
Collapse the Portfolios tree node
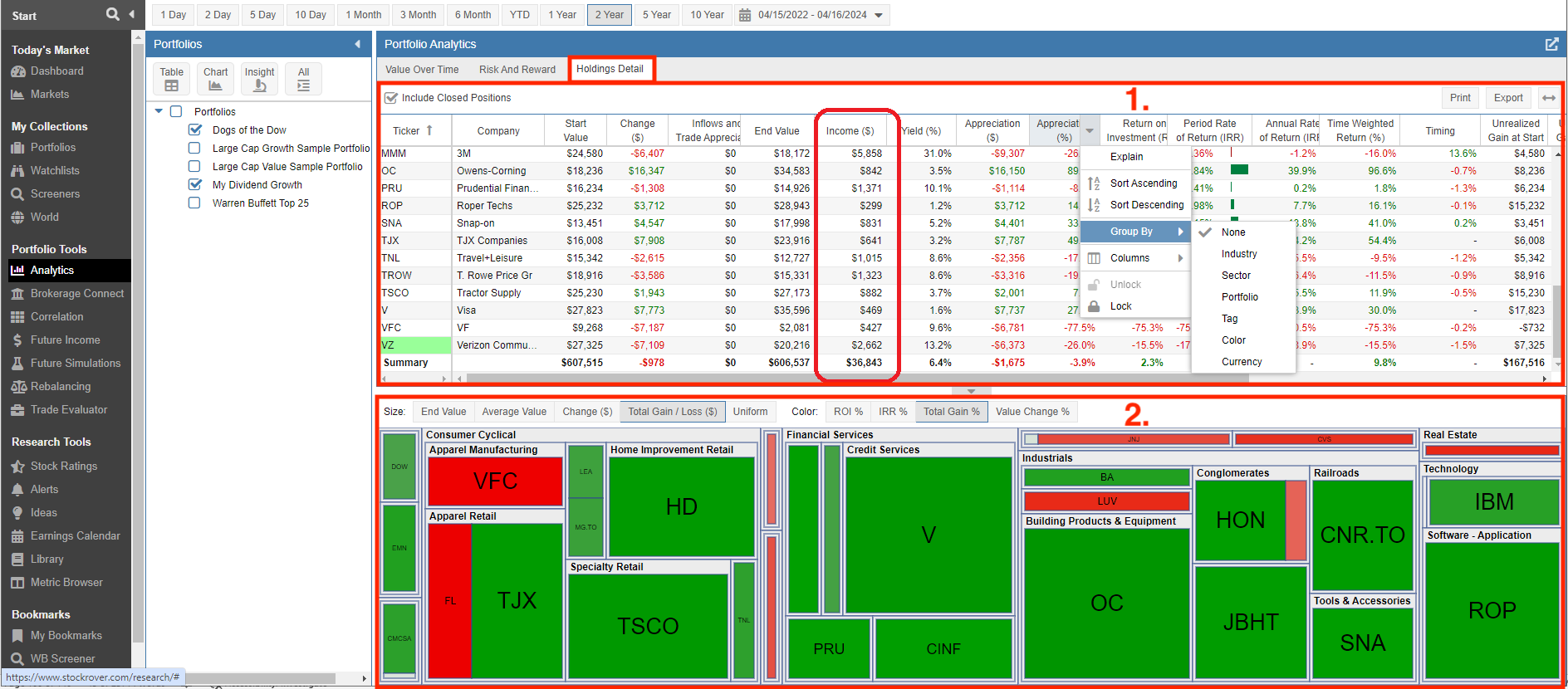tap(159, 111)
